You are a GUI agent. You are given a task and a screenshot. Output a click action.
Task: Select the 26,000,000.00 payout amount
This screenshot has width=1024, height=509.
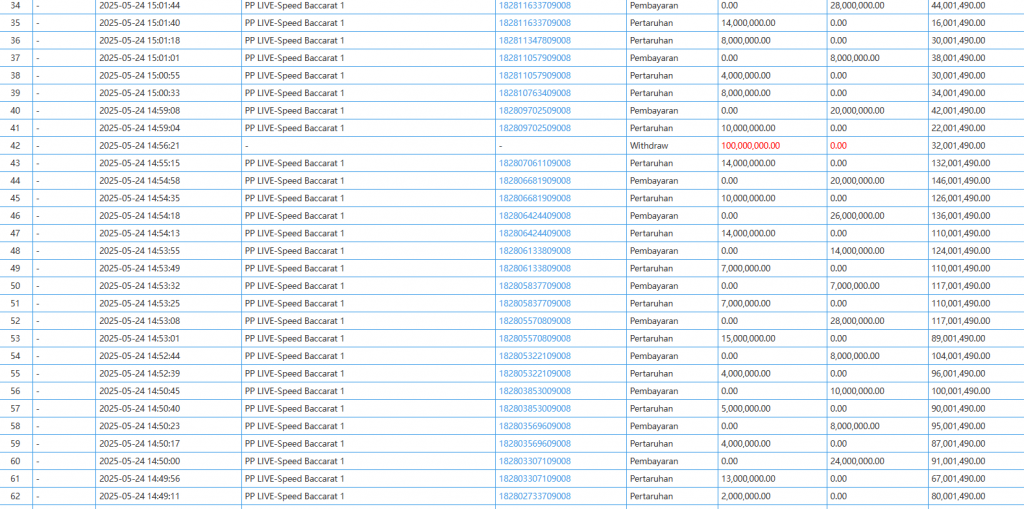click(x=857, y=216)
